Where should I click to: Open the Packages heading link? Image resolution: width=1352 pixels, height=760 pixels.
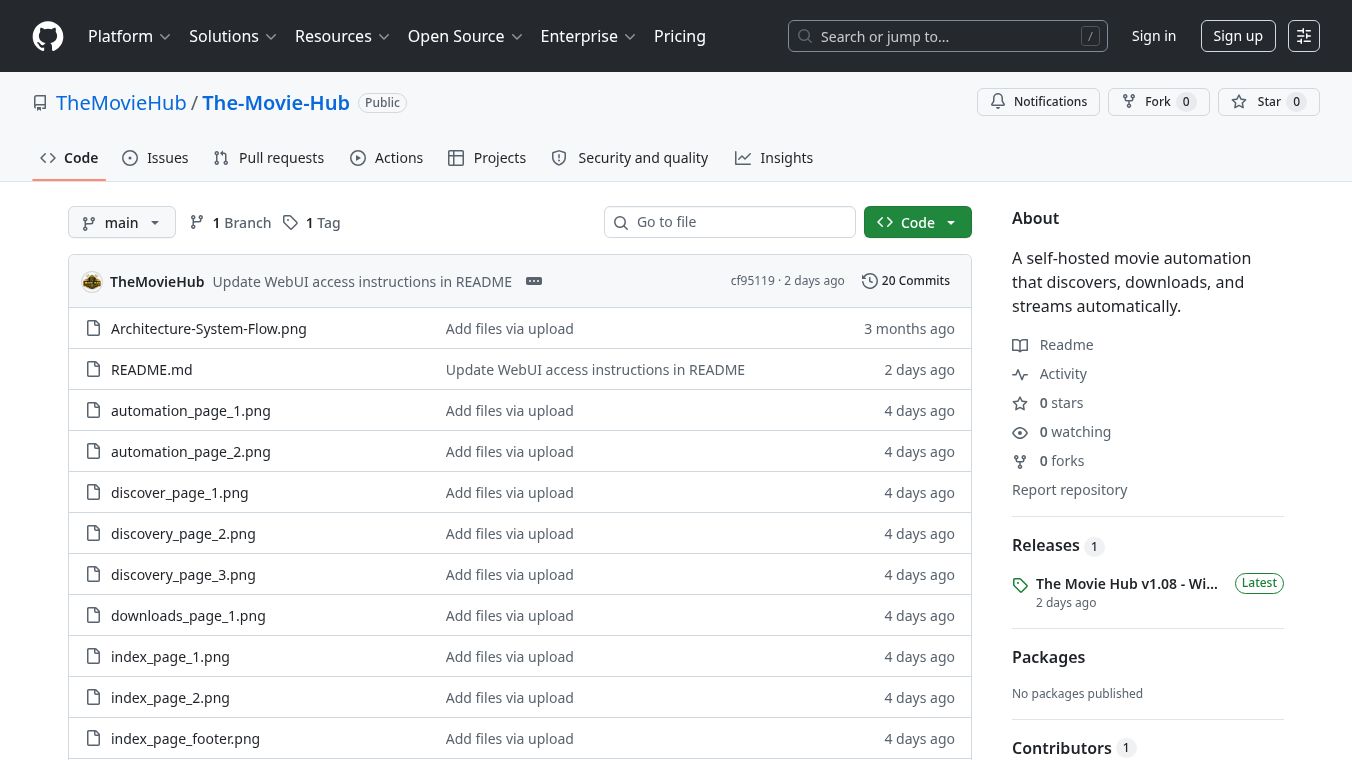1048,657
